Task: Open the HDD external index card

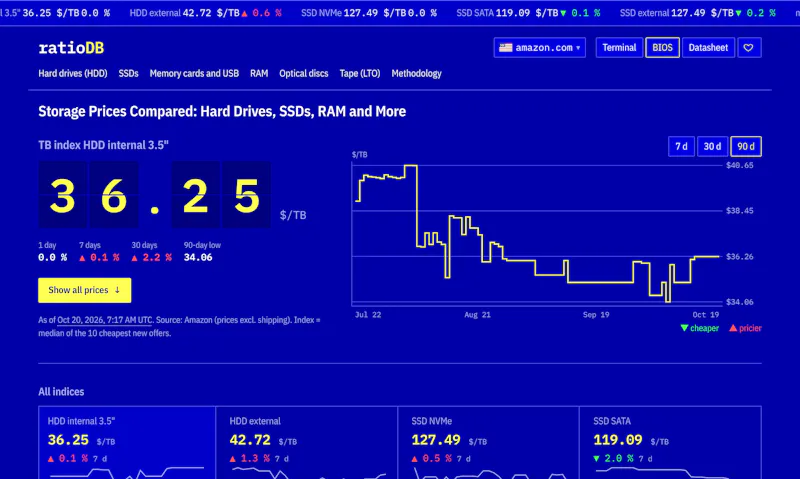Action: pos(307,442)
